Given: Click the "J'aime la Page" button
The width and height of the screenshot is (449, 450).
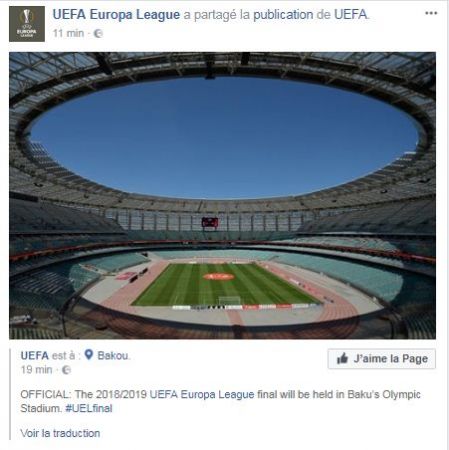Looking at the screenshot, I should [x=382, y=359].
